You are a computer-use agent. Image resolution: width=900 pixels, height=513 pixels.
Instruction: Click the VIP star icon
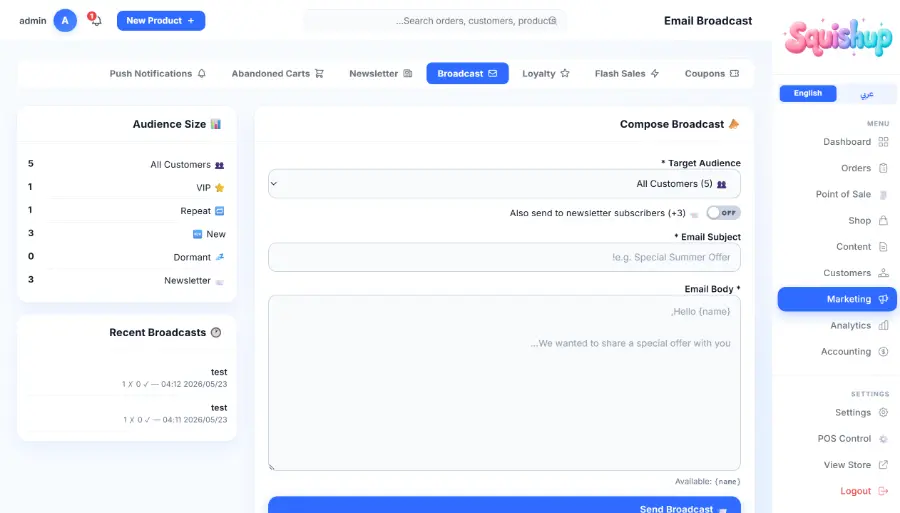point(219,188)
